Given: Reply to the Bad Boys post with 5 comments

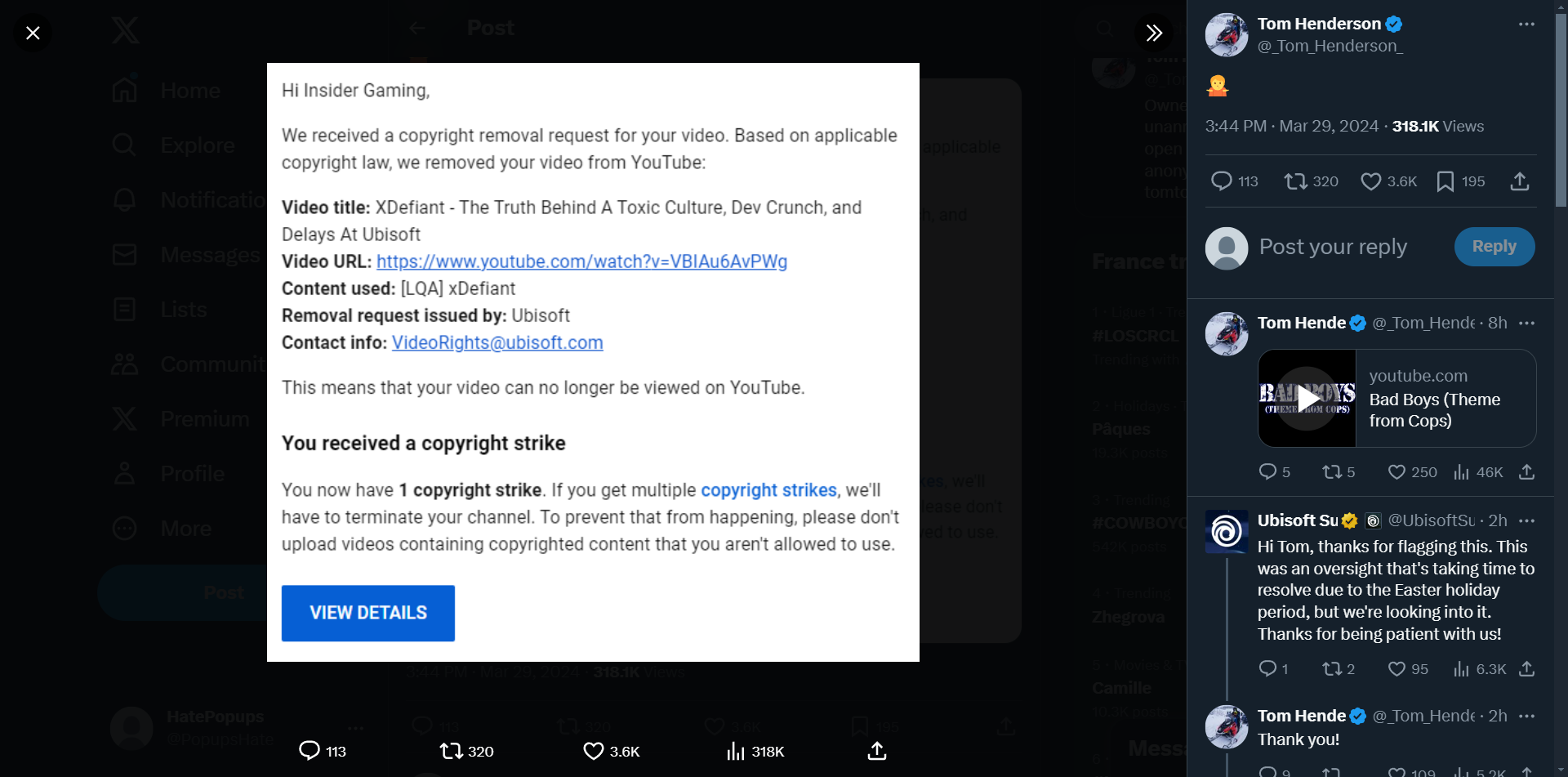Looking at the screenshot, I should (1274, 472).
